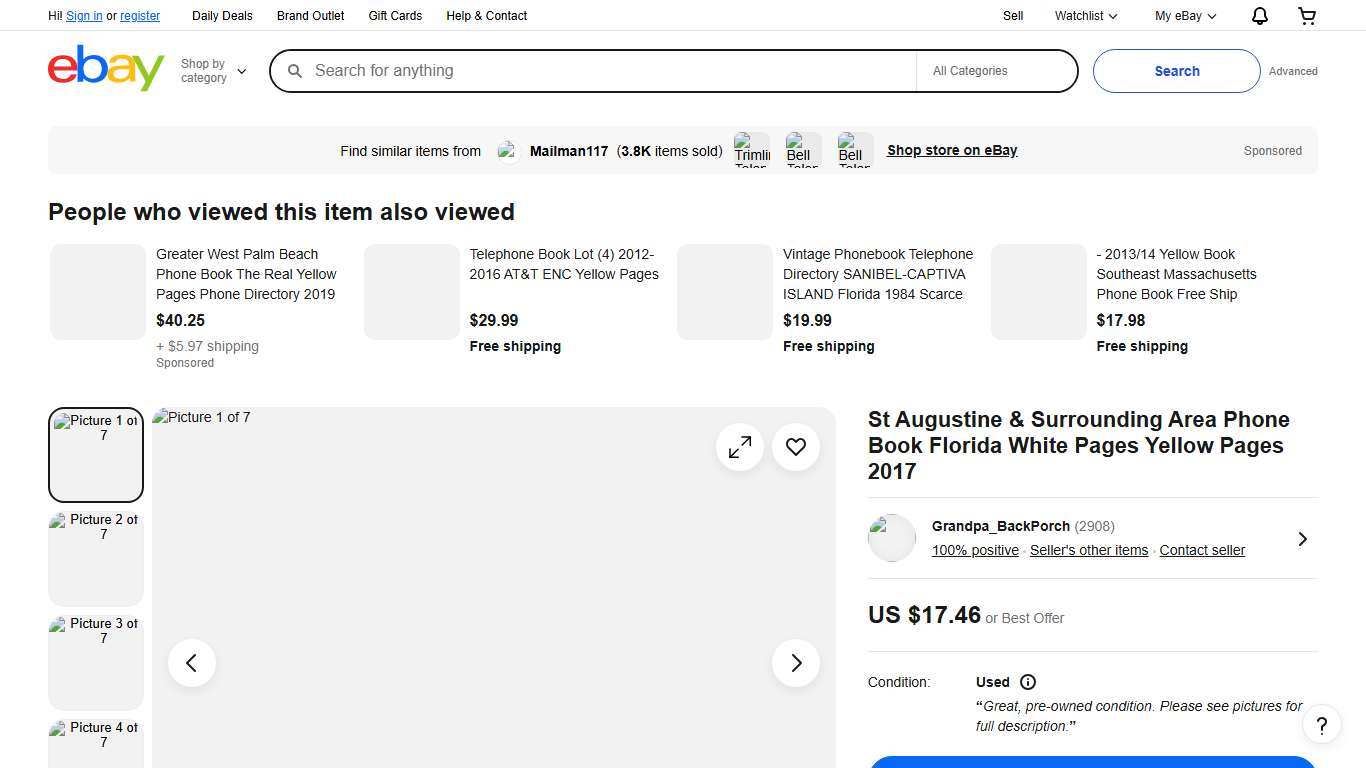This screenshot has height=768, width=1366.
Task: Click the condition info icon beside Used
Action: tap(1028, 682)
